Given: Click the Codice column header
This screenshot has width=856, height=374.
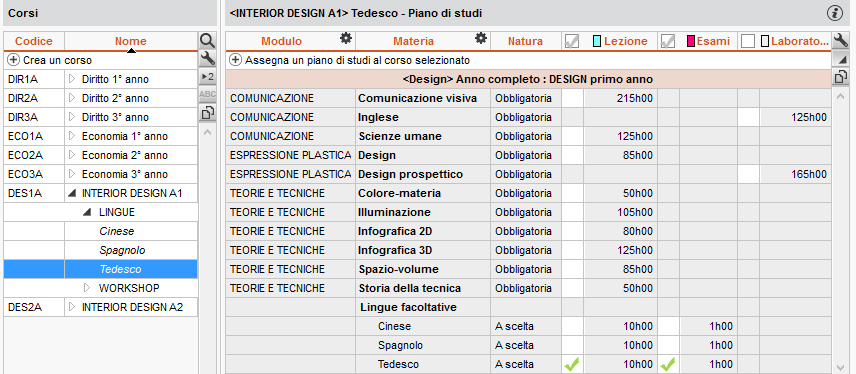Looking at the screenshot, I should tap(34, 41).
